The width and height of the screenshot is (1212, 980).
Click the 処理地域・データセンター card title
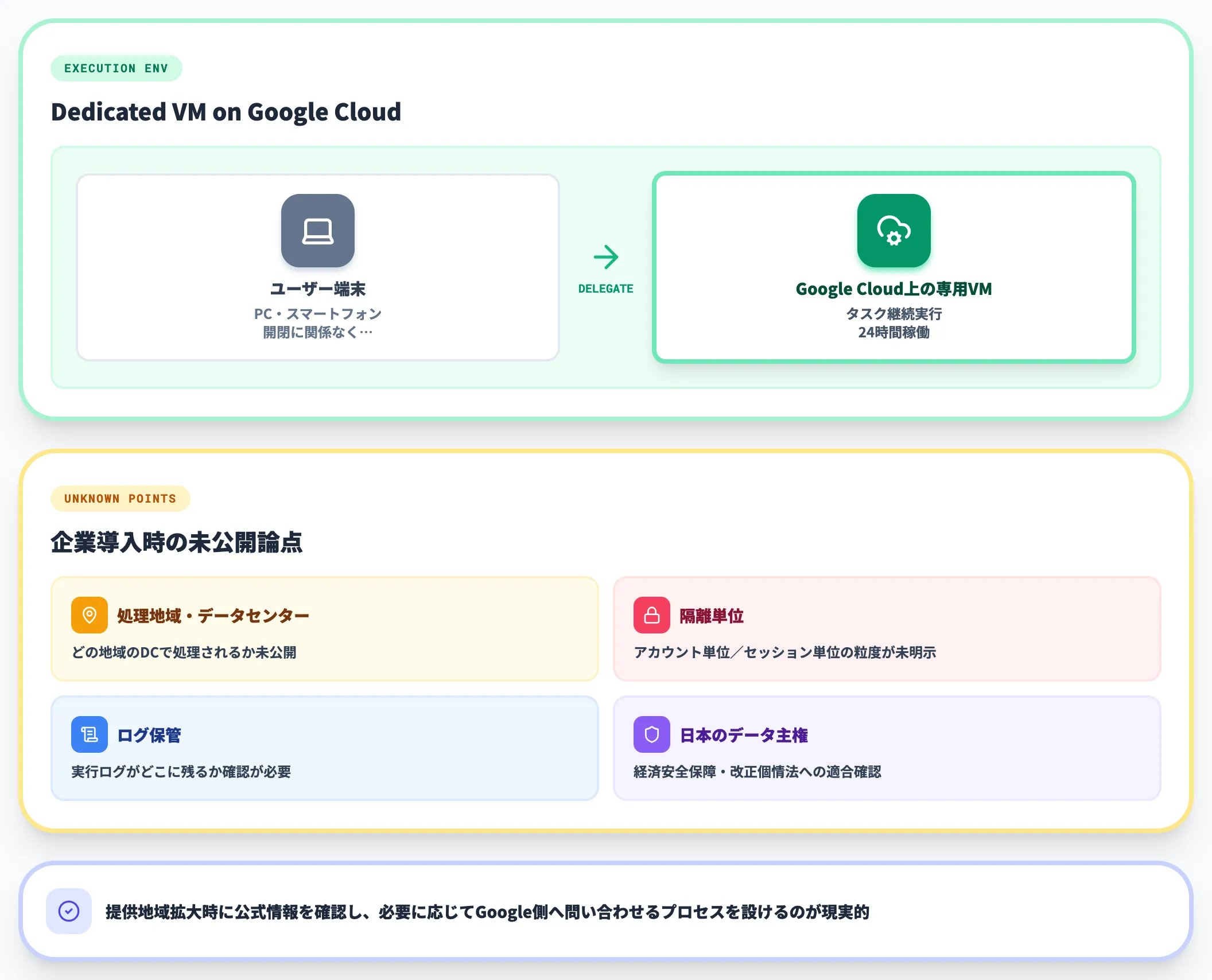point(213,616)
